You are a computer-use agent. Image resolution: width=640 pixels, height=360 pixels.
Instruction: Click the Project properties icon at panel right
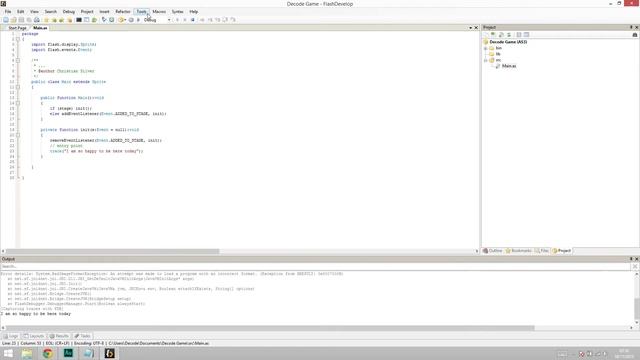coord(635,35)
